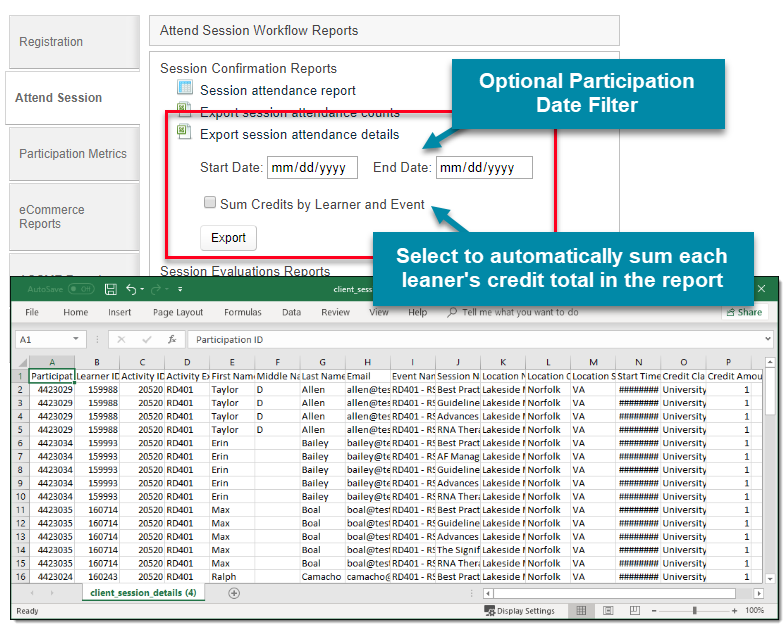Click the formula bar showing Participation ID
The width and height of the screenshot is (784, 624).
coord(475,340)
